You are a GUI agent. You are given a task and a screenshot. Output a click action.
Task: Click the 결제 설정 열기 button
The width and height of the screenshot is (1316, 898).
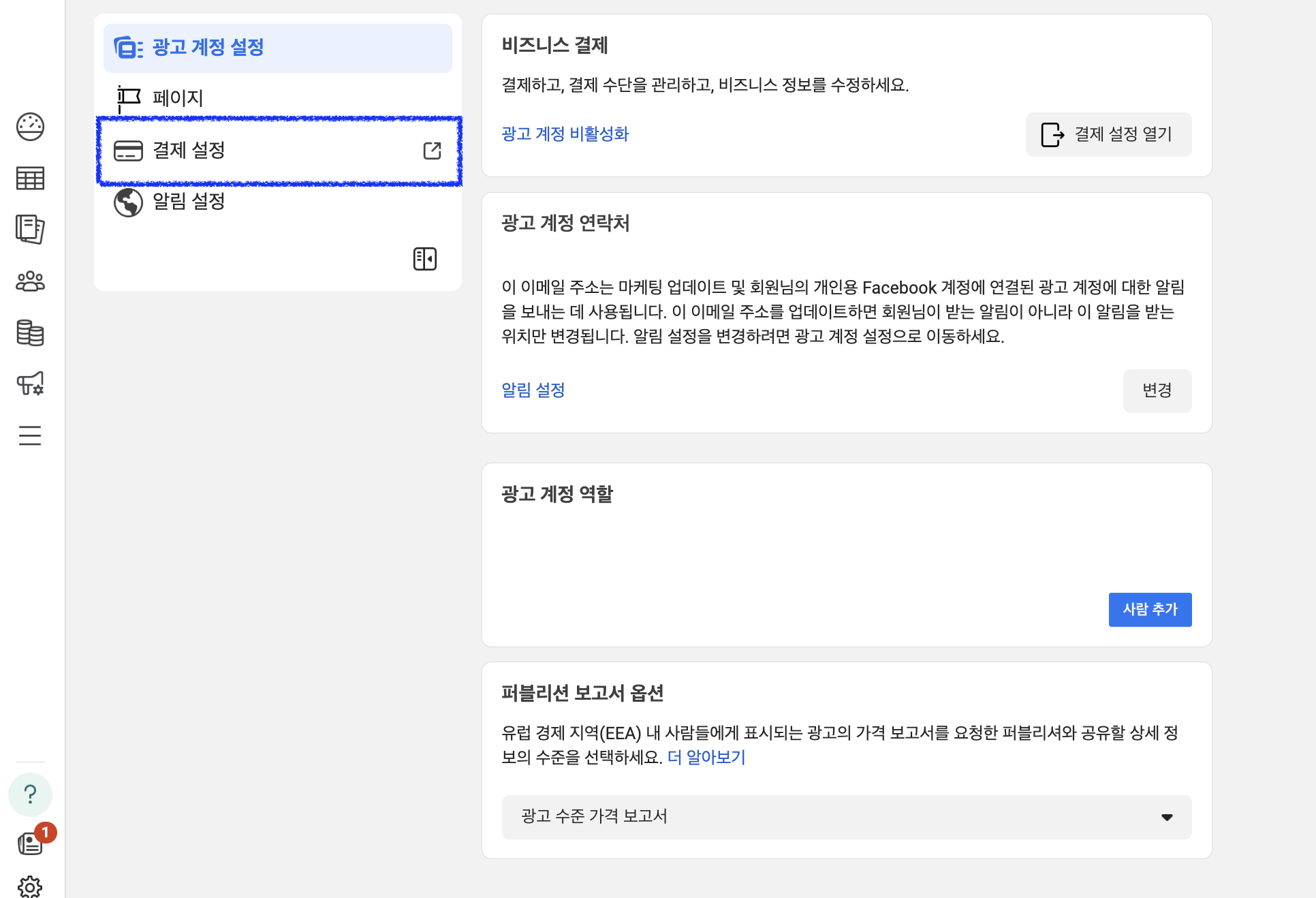[1108, 134]
